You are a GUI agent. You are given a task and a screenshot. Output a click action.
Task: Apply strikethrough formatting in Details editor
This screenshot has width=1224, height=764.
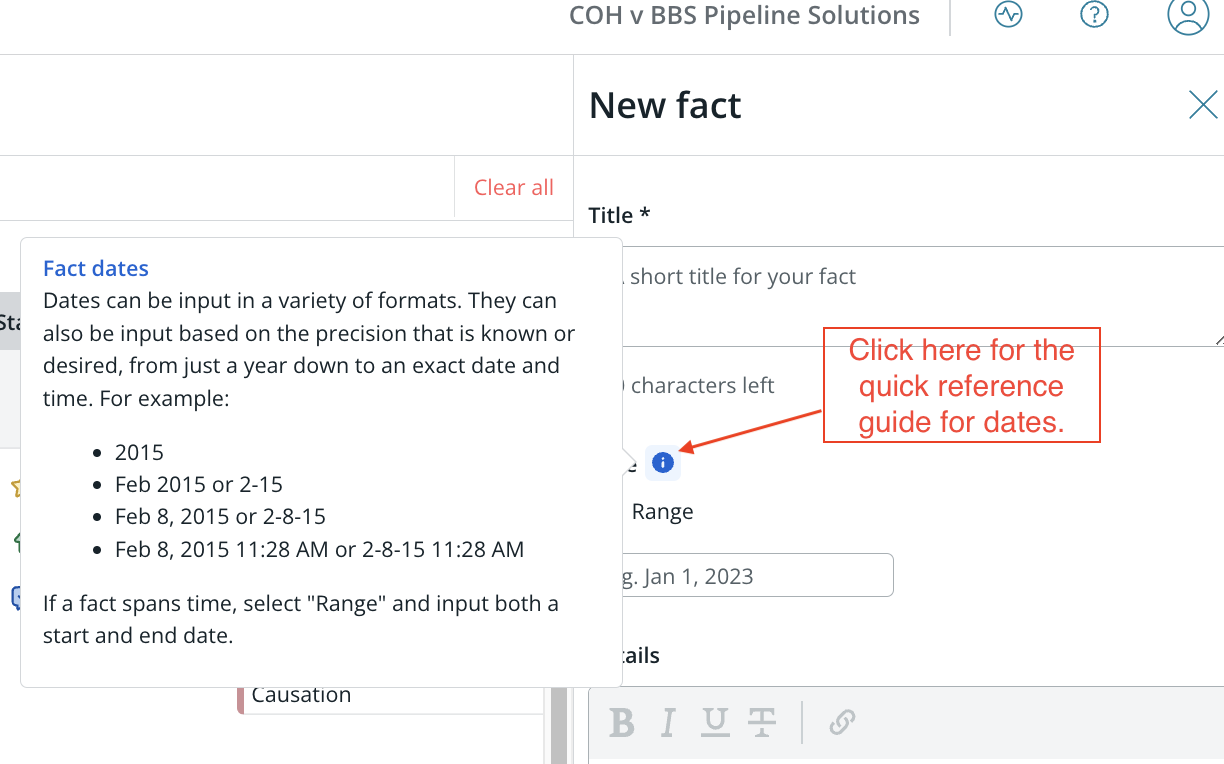[x=762, y=722]
